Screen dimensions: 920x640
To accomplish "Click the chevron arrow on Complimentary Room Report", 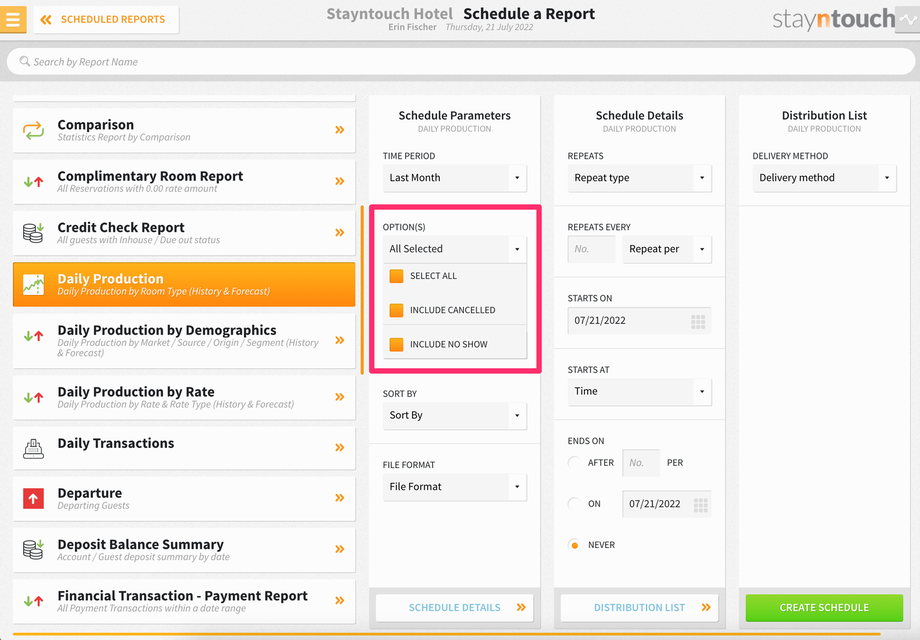I will coord(340,181).
